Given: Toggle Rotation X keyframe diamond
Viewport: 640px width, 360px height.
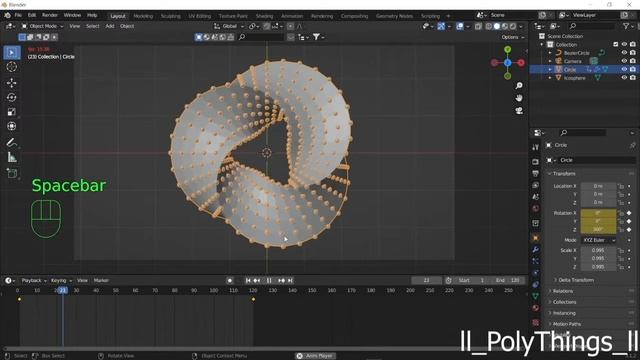Looking at the screenshot, I should coord(629,213).
